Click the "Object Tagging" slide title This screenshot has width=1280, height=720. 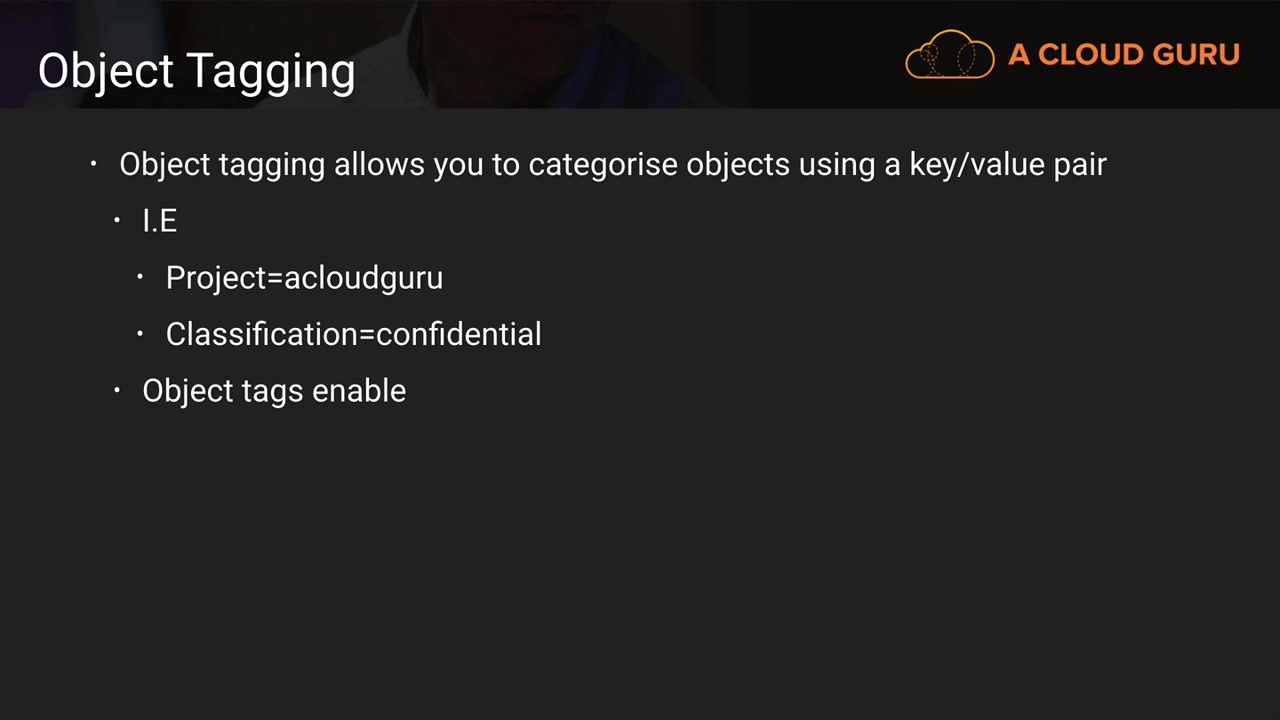pyautogui.click(x=196, y=71)
